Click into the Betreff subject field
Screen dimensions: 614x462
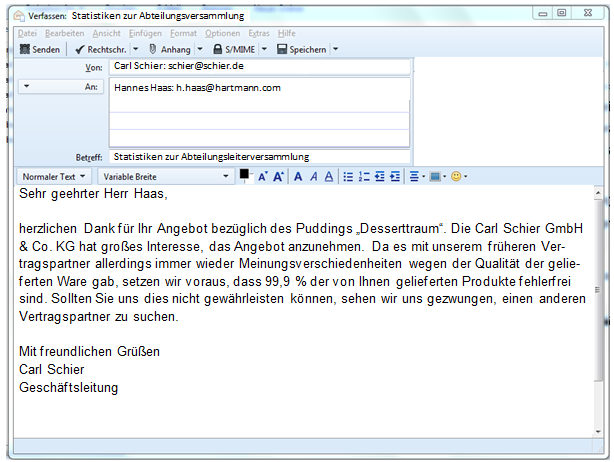pyautogui.click(x=260, y=156)
